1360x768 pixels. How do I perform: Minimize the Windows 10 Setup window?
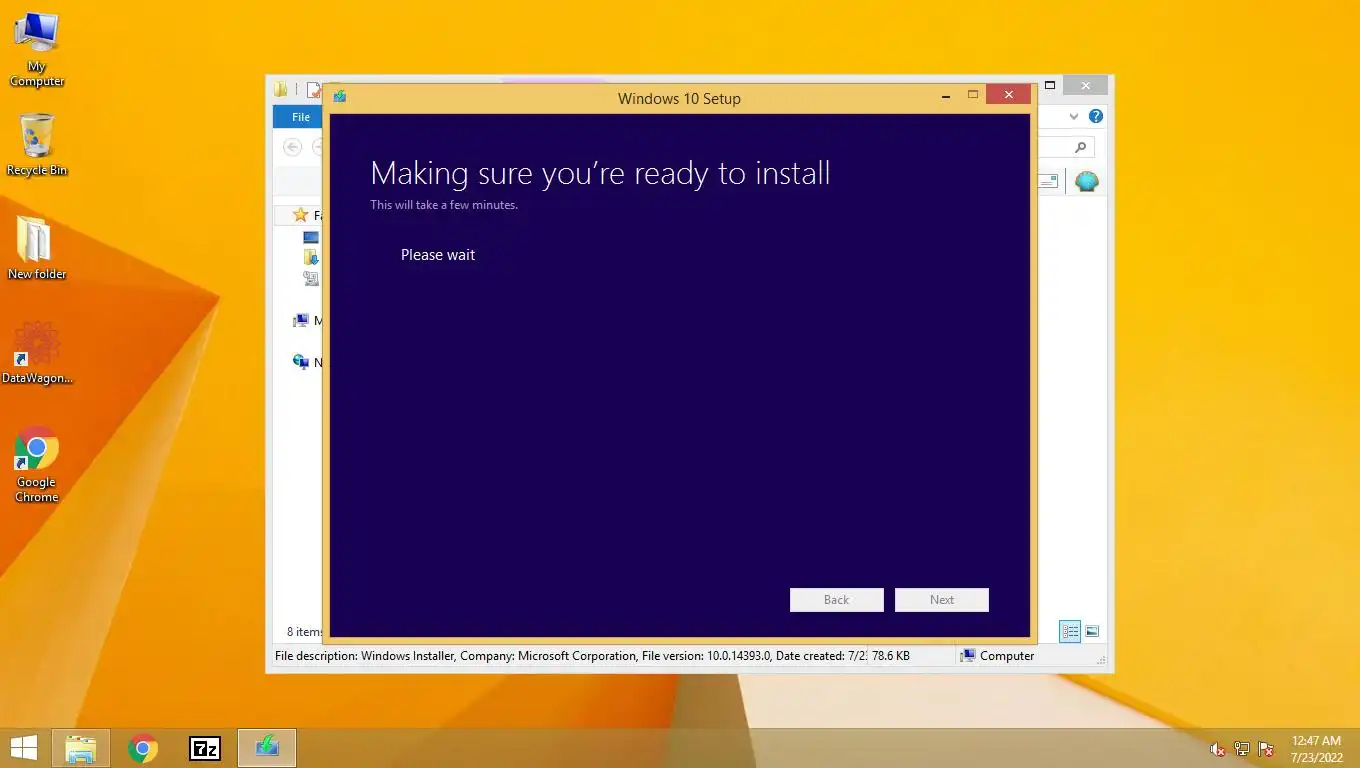pyautogui.click(x=945, y=96)
